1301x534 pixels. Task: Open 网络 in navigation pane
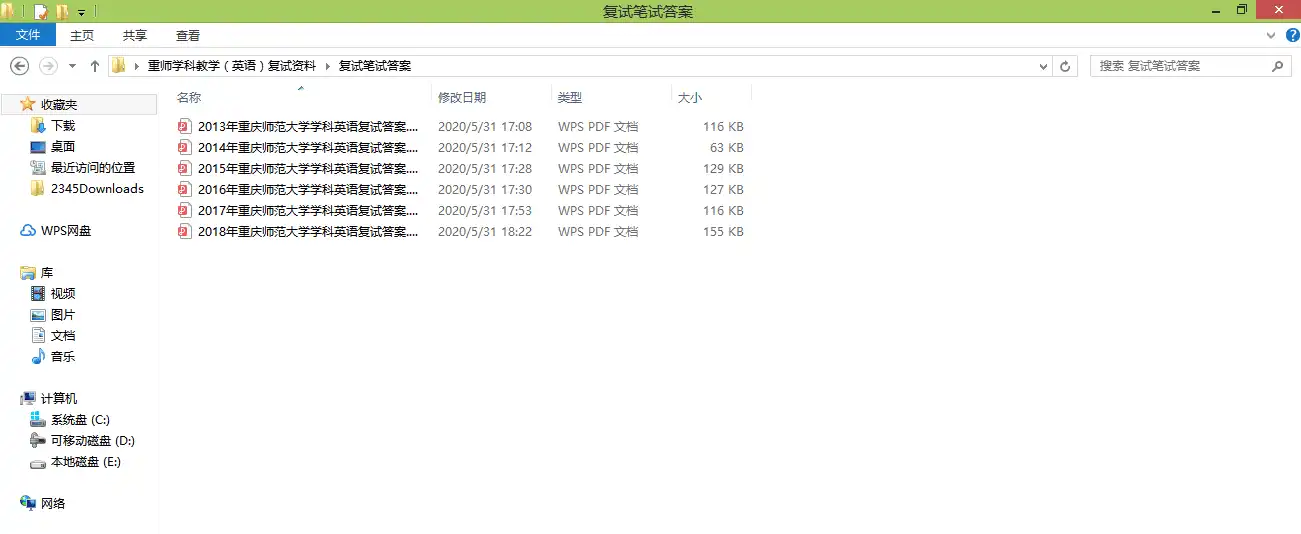tap(53, 504)
